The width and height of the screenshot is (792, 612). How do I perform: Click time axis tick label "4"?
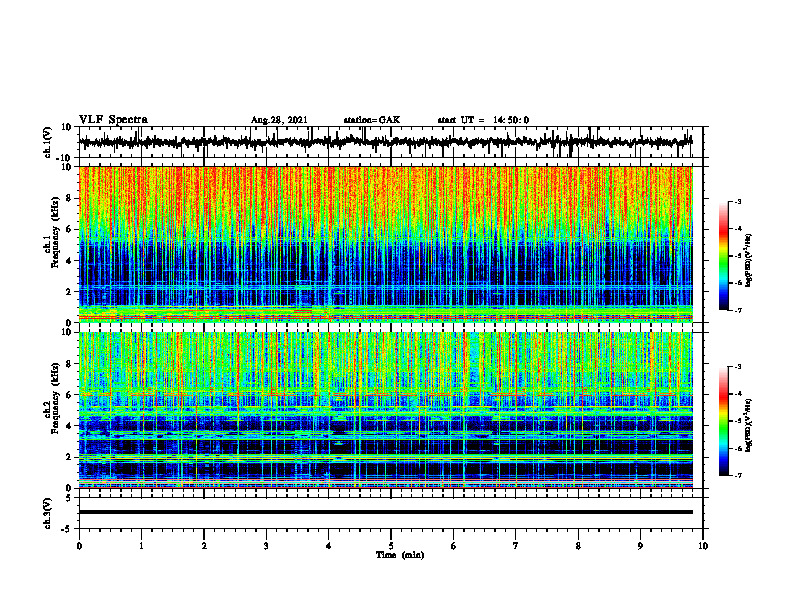coord(329,546)
